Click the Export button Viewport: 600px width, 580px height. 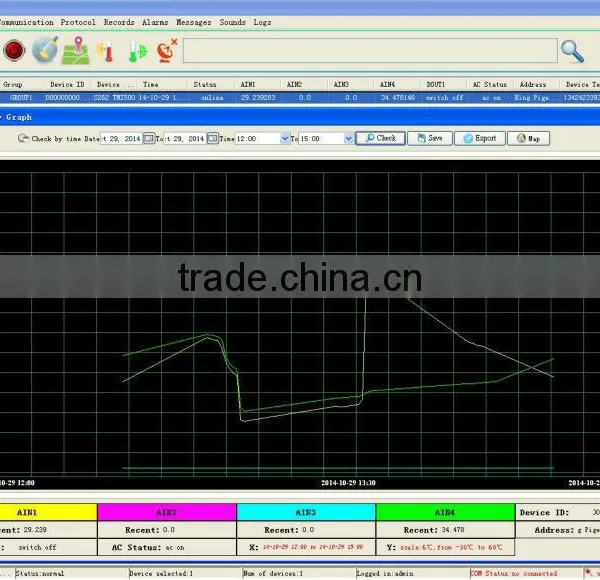pos(480,138)
